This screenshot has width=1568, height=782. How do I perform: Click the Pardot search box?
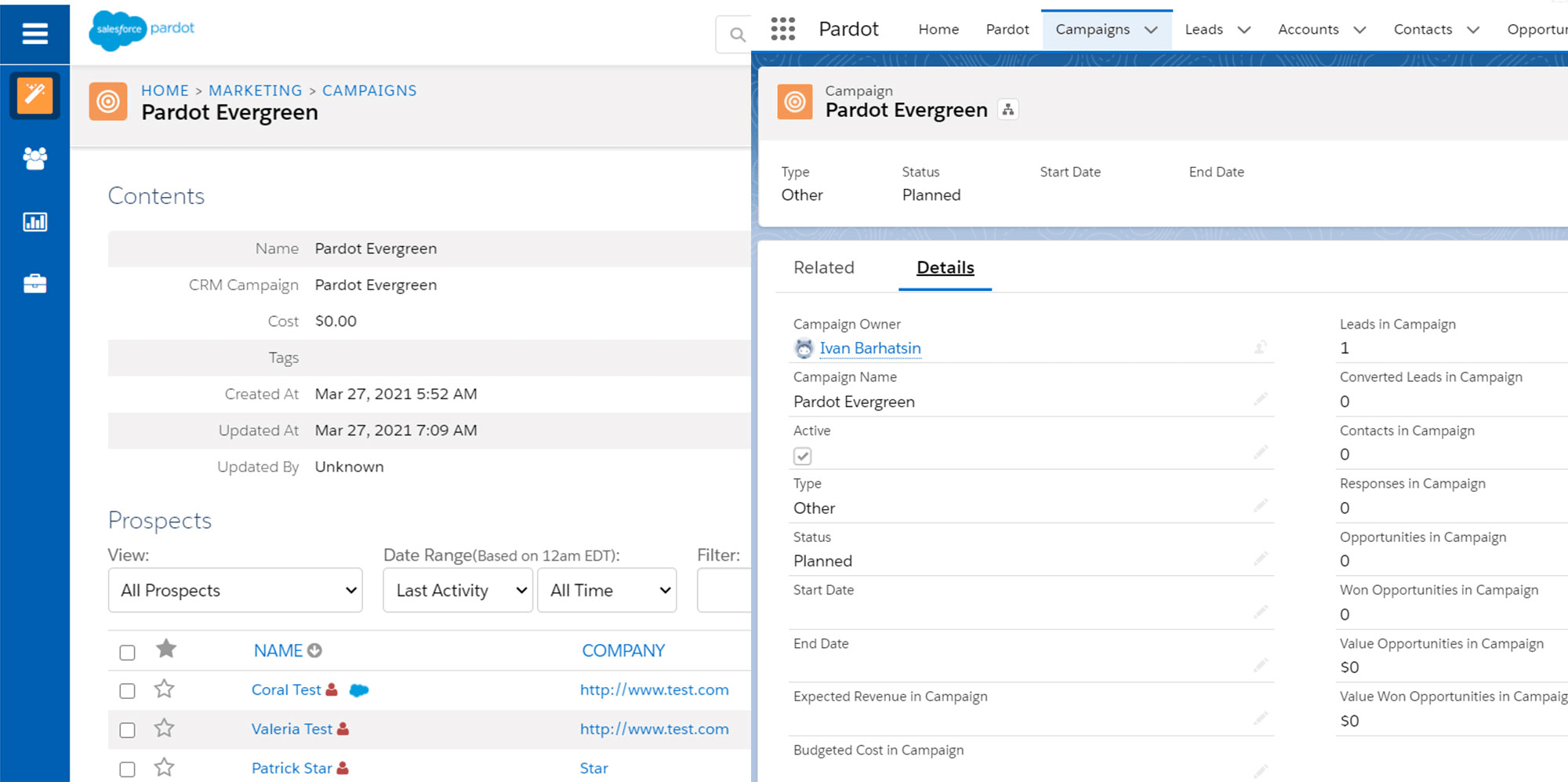(x=734, y=35)
